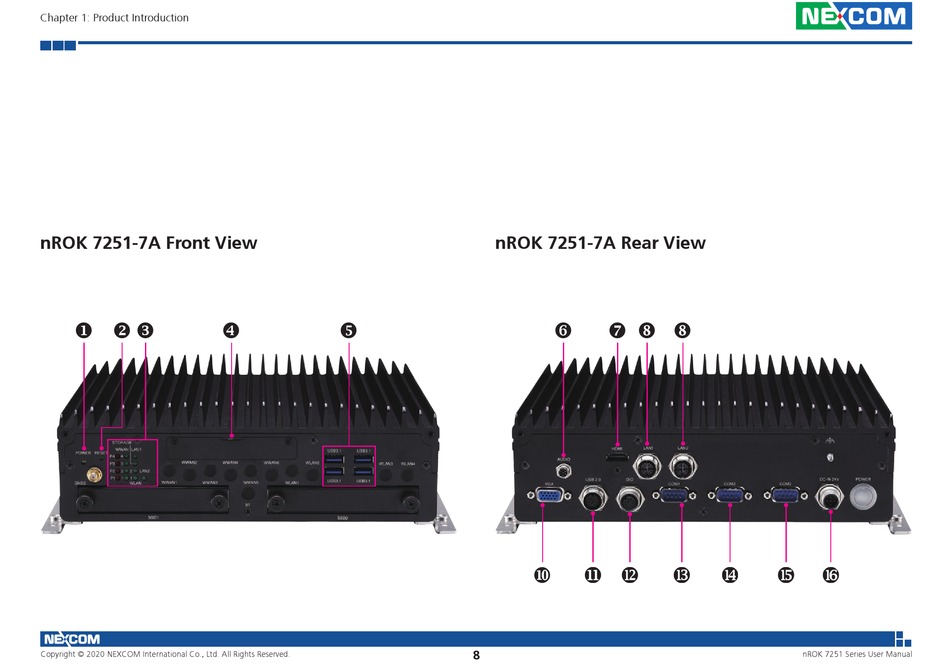Click callout number 15 below the rear view
950x664 pixels.
point(786,575)
